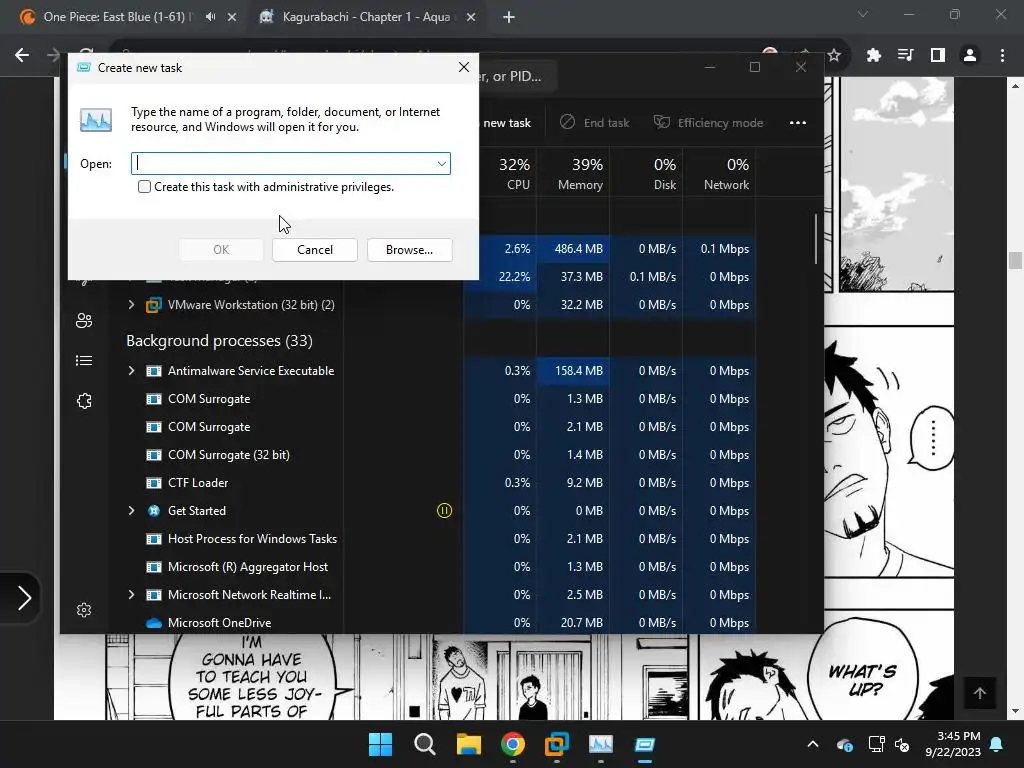Select Microsoft (R) Aggregator Host process
This screenshot has height=768, width=1024.
click(248, 567)
